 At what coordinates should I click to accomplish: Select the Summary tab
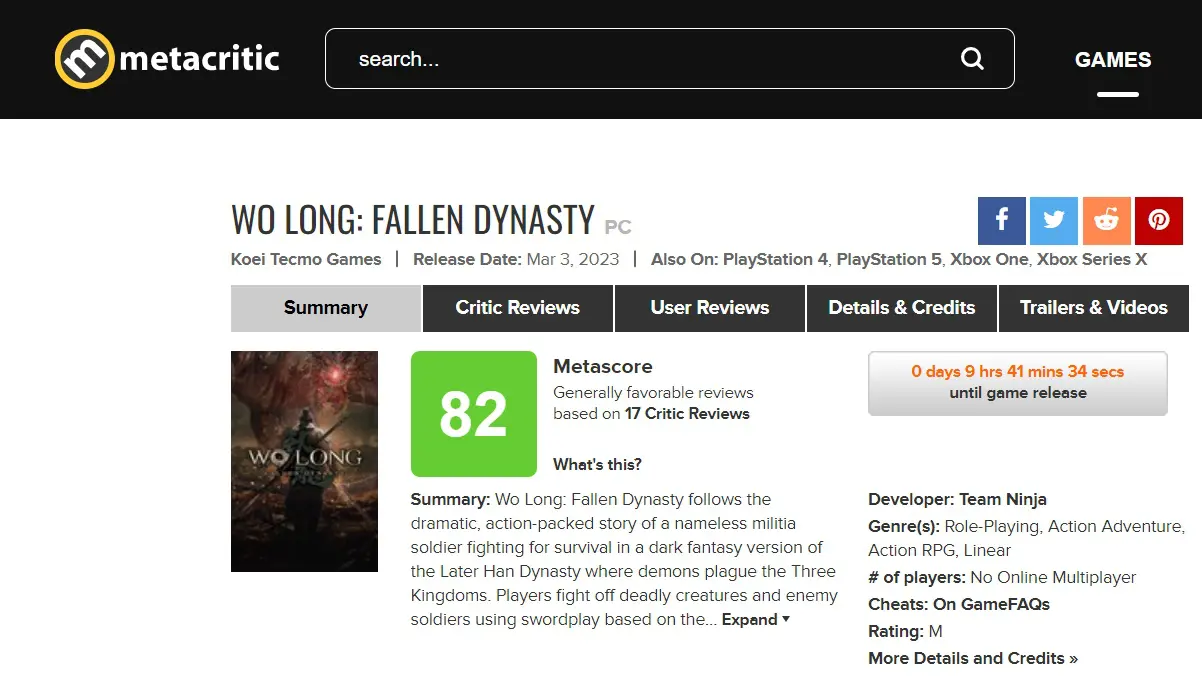[x=326, y=308]
